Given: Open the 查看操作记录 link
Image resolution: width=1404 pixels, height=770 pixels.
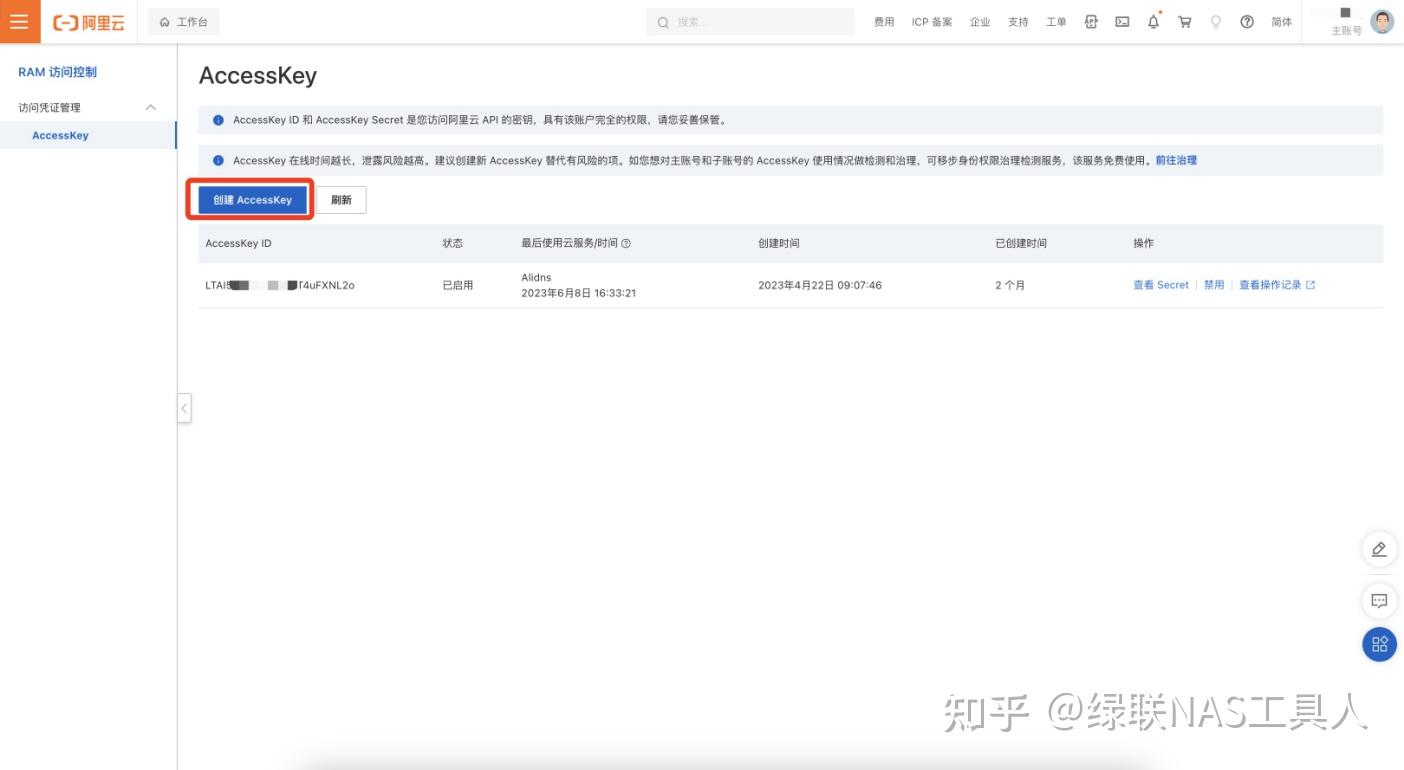Looking at the screenshot, I should [1270, 285].
